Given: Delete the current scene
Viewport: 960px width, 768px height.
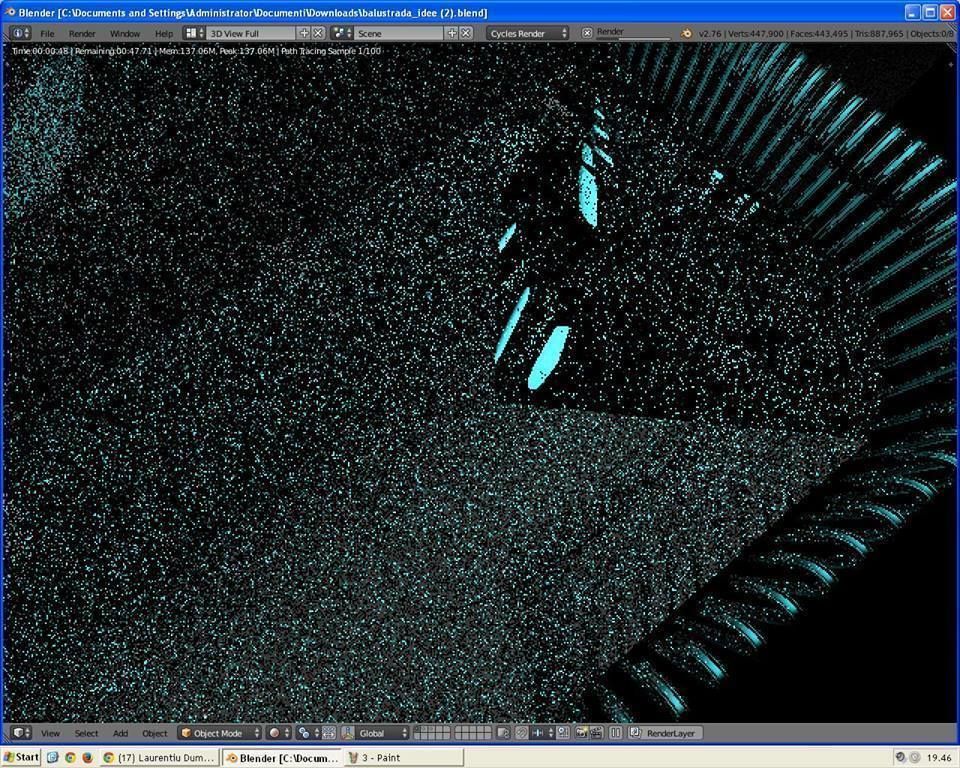Looking at the screenshot, I should (466, 33).
